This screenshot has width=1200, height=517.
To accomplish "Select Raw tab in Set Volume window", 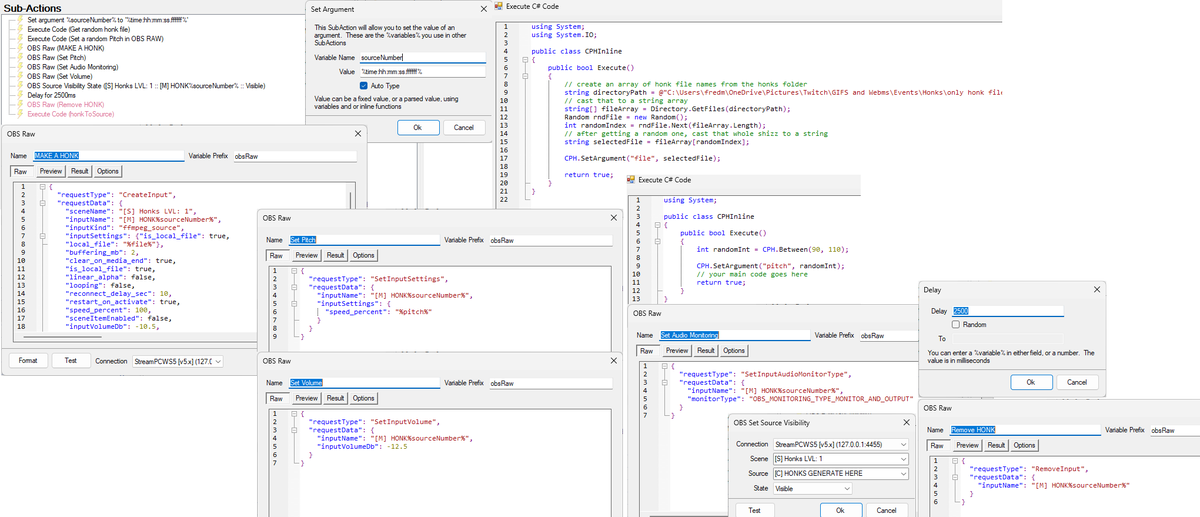I will click(x=277, y=398).
